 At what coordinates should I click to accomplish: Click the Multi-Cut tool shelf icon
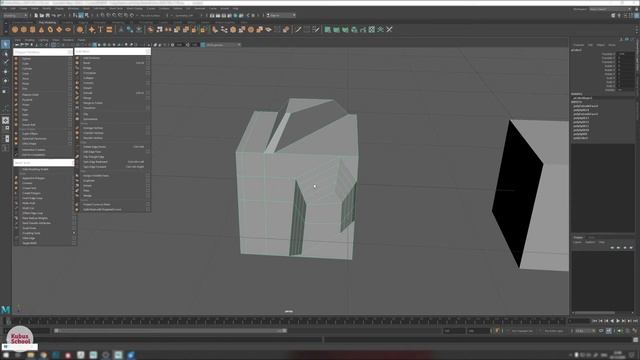(298, 29)
